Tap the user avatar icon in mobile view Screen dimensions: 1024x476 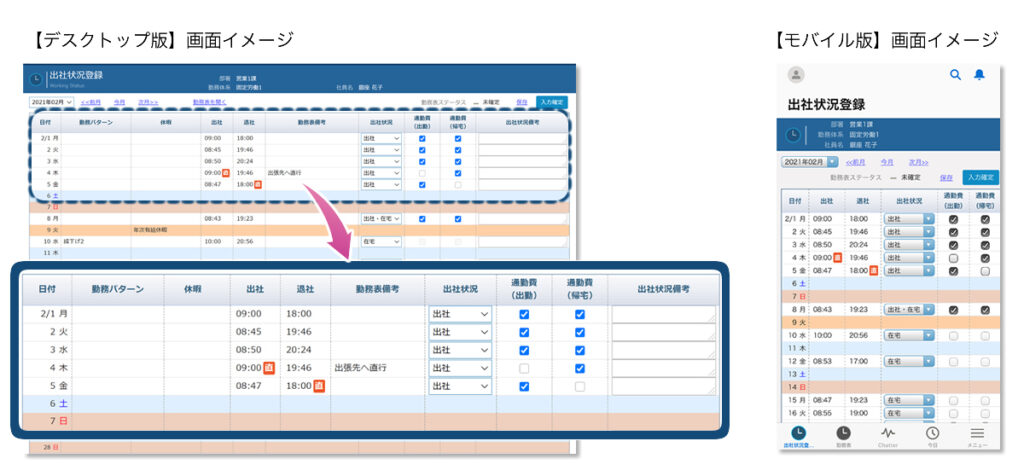[x=796, y=75]
